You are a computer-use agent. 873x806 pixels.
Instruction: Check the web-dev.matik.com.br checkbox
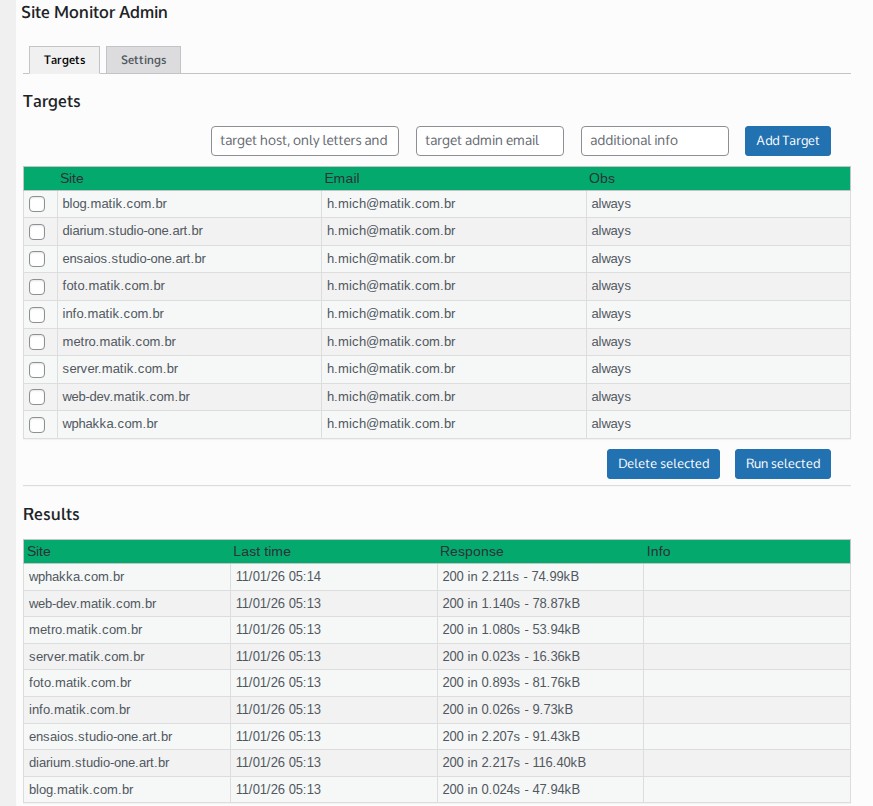coord(37,397)
